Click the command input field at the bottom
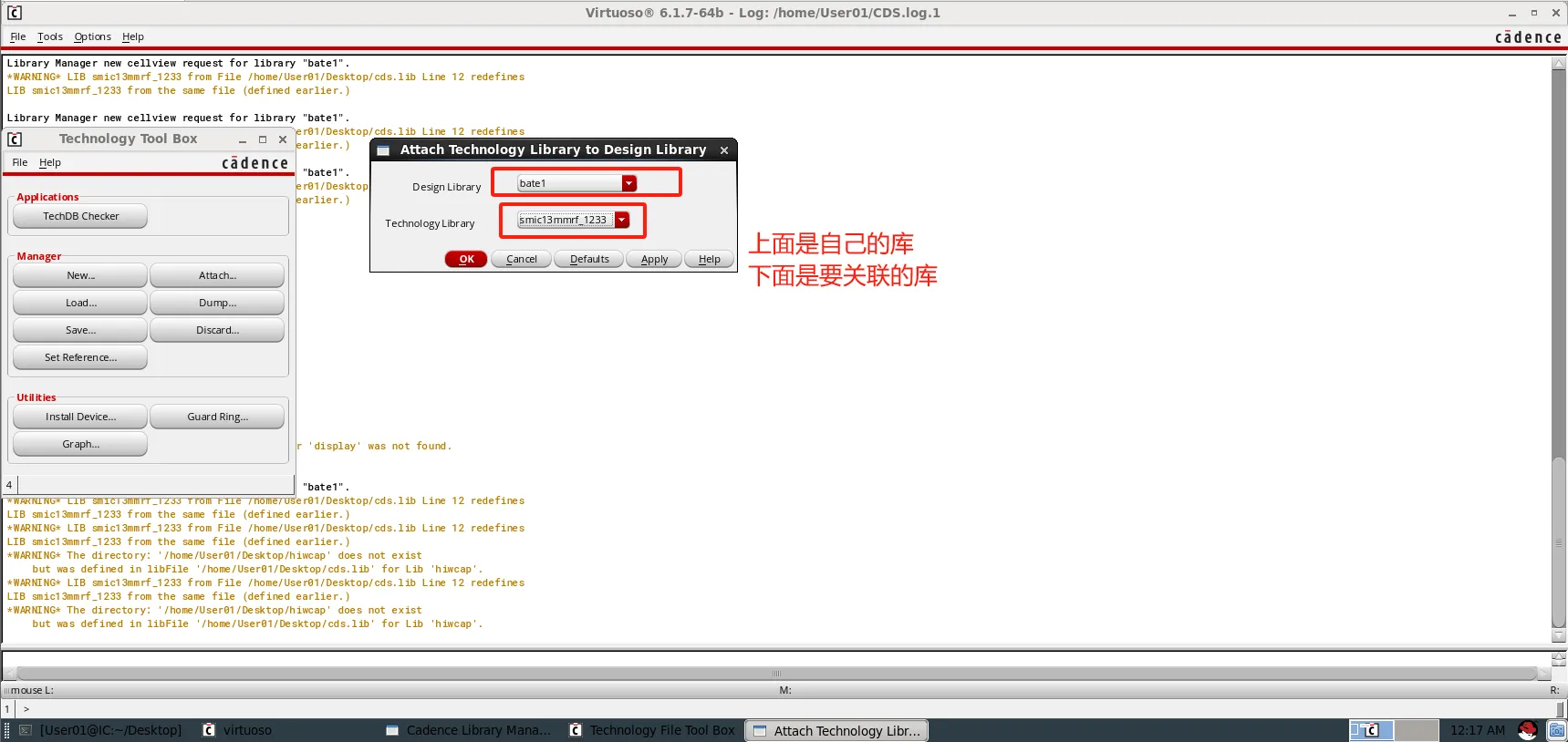 pyautogui.click(x=784, y=708)
